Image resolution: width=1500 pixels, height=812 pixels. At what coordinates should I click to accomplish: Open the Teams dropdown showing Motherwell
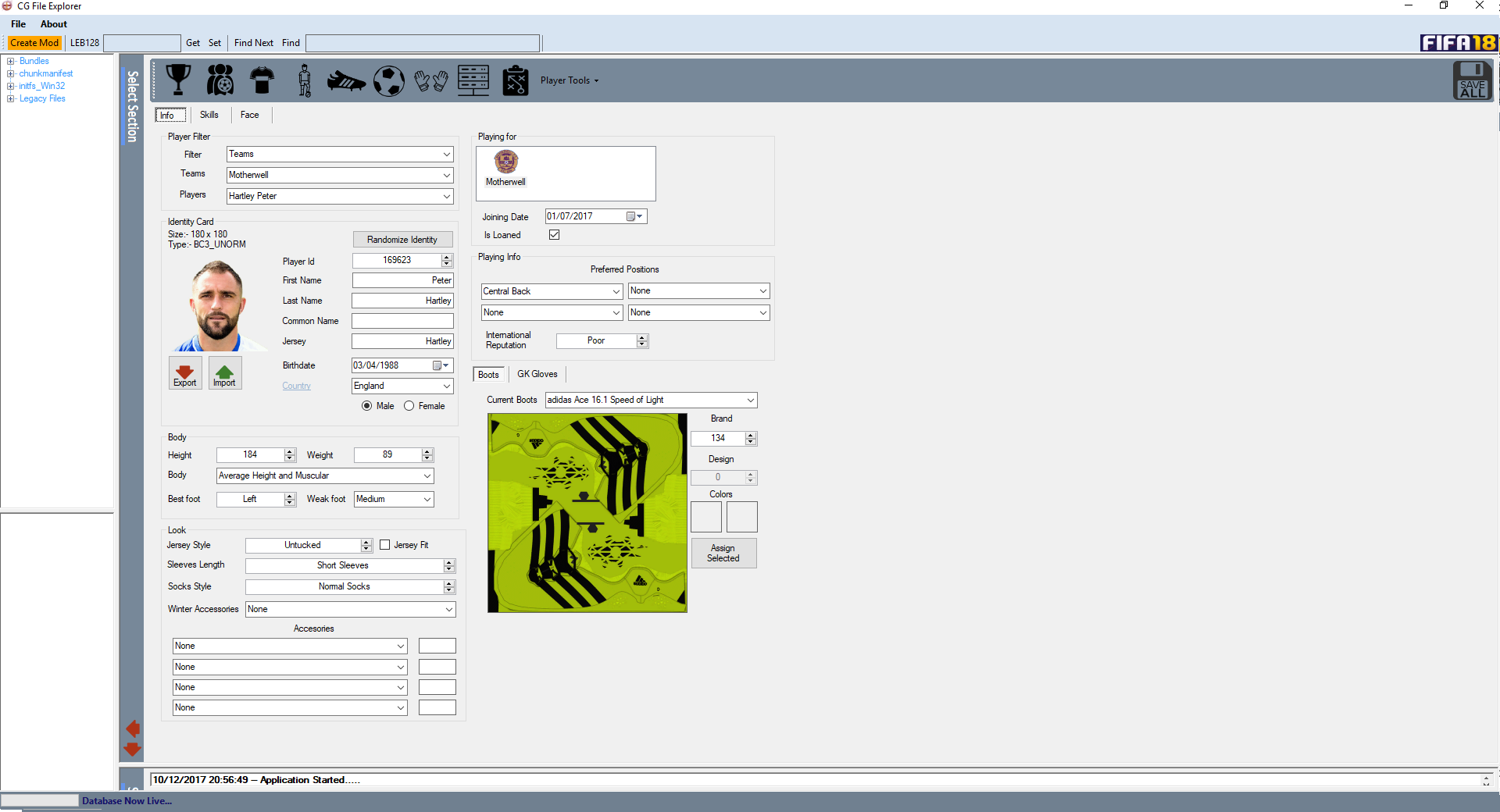340,175
